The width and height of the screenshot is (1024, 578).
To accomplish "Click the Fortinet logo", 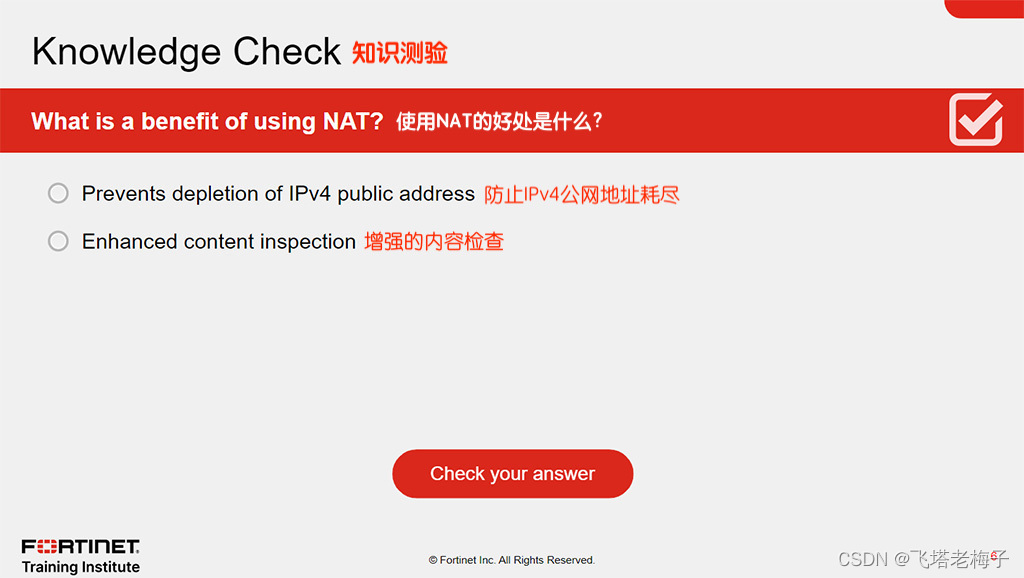I will pos(80,546).
